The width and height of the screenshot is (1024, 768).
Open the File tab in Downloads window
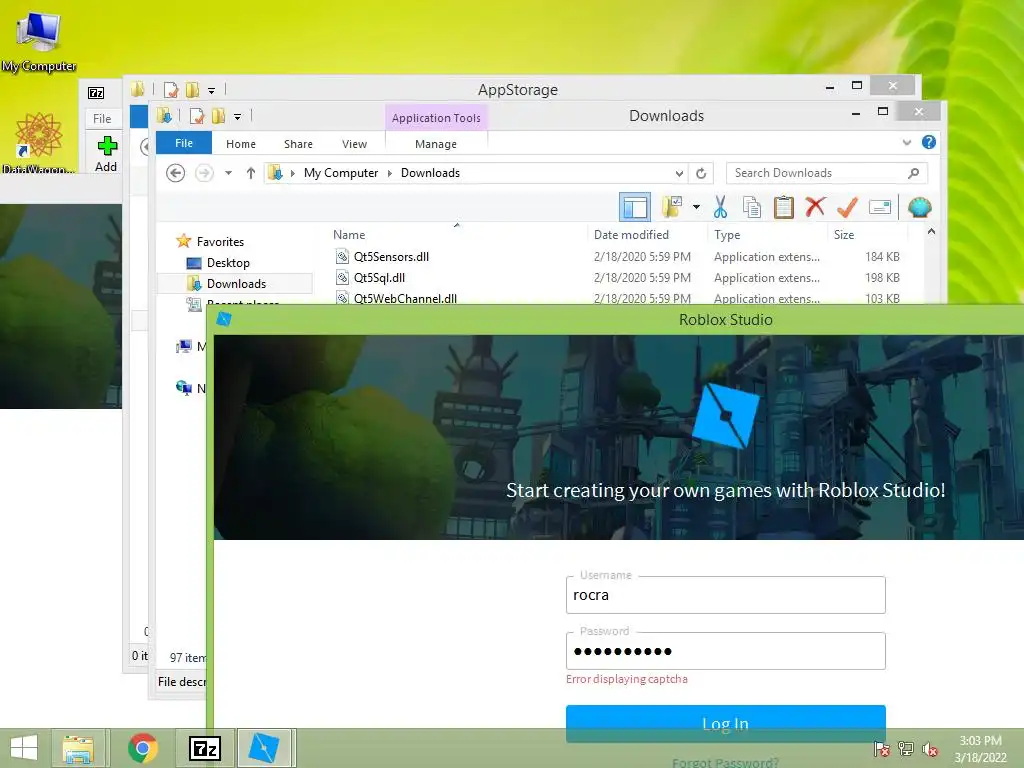click(x=184, y=143)
